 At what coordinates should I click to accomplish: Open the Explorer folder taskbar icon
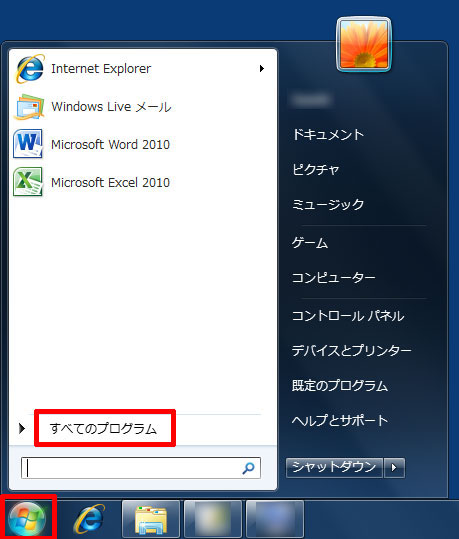click(151, 519)
